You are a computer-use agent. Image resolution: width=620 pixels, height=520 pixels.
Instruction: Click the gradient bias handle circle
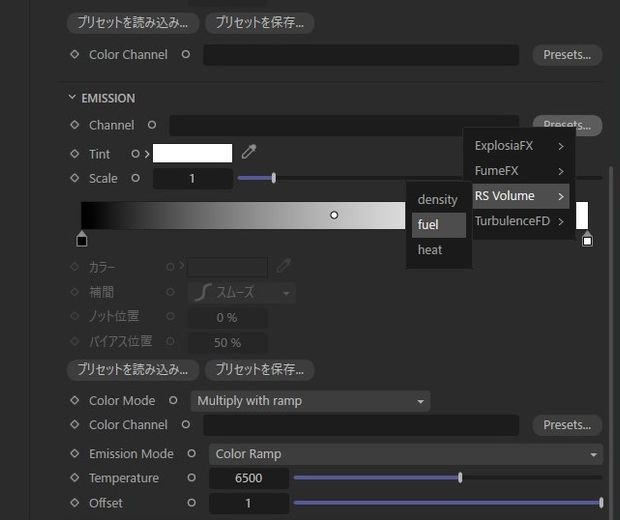[x=334, y=215]
